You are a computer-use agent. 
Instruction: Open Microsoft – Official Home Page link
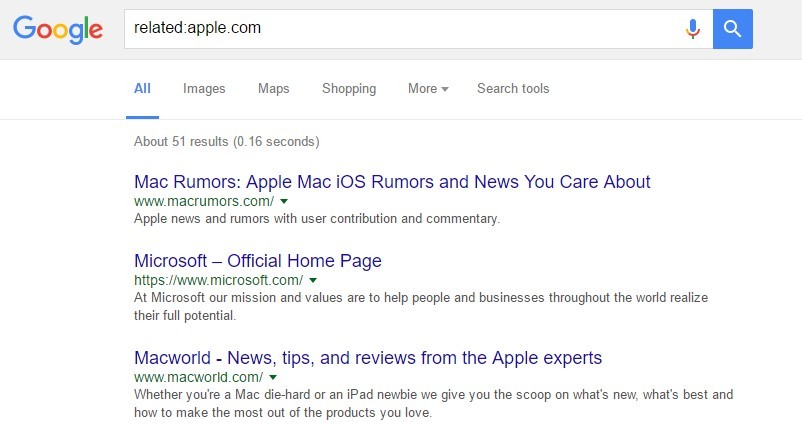[x=258, y=261]
